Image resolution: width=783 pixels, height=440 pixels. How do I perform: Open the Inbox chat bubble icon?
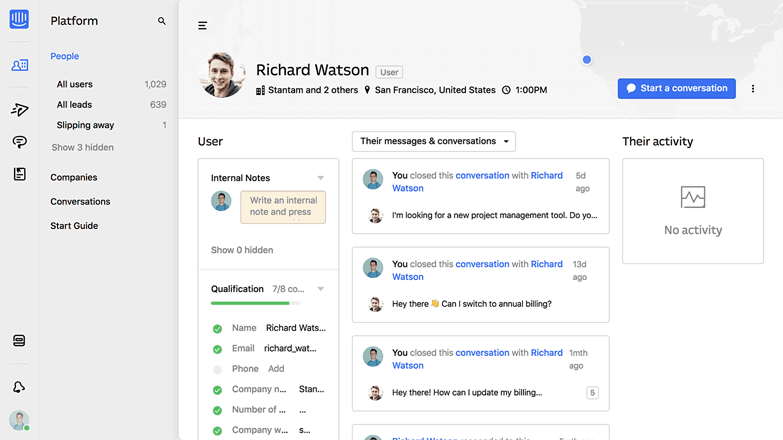click(19, 142)
